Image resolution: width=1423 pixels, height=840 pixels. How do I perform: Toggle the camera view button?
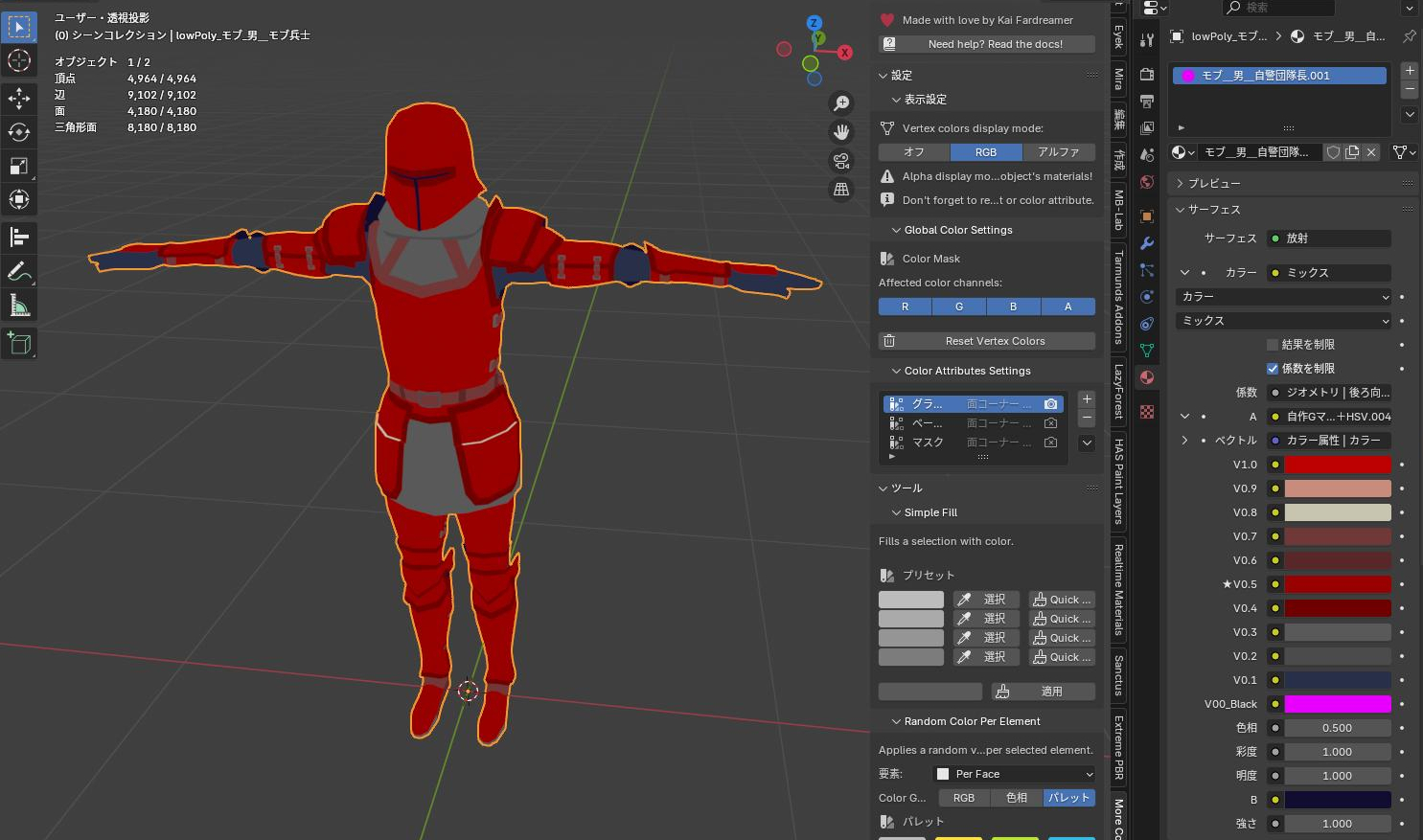(841, 161)
